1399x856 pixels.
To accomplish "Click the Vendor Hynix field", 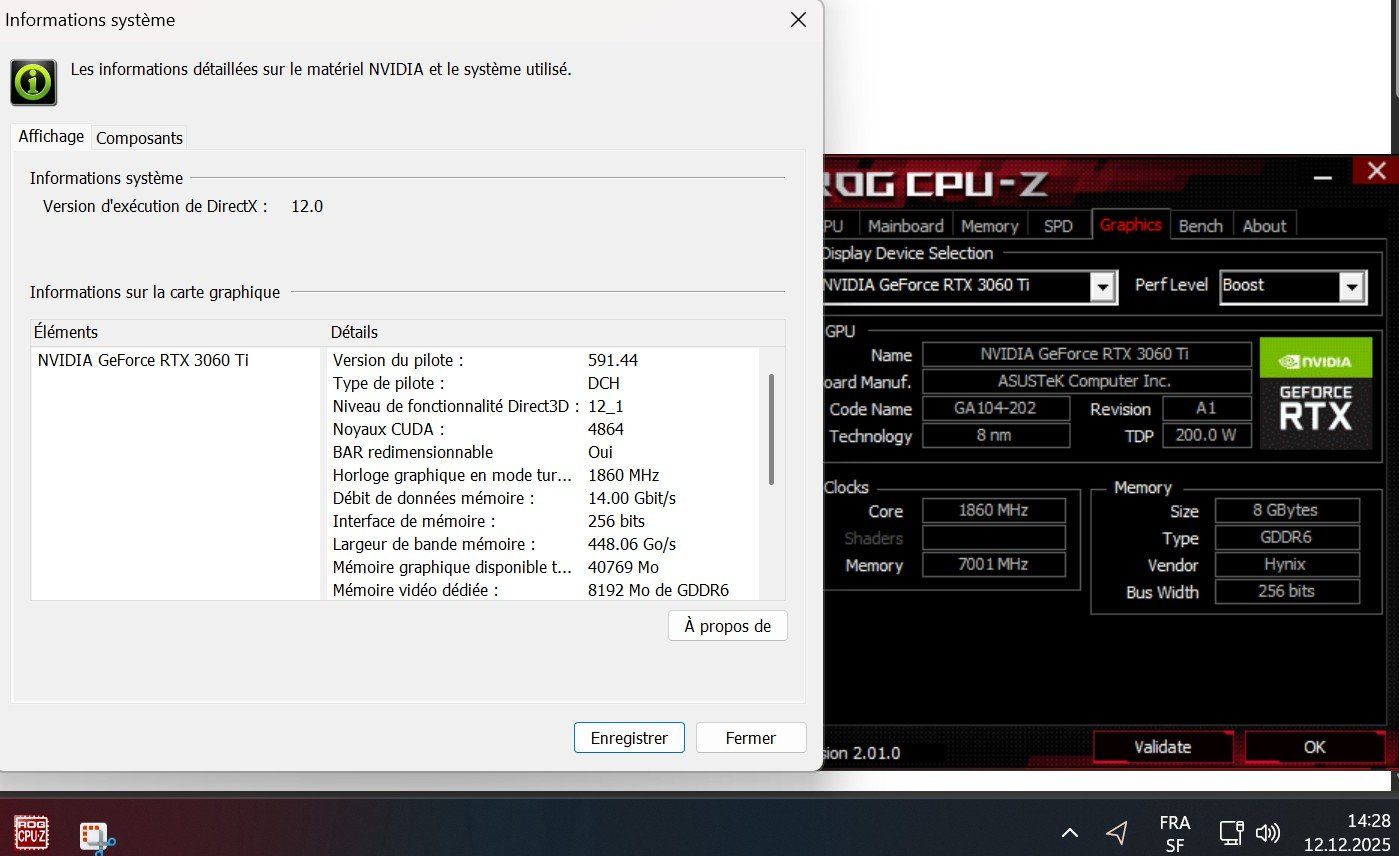I will point(1287,564).
